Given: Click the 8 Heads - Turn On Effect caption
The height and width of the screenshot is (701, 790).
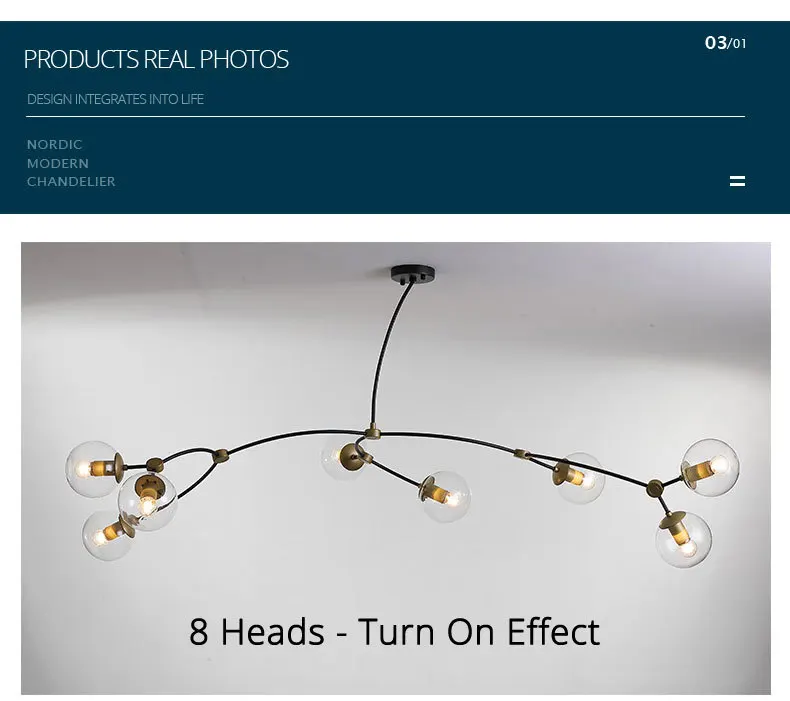Looking at the screenshot, I should (394, 631).
